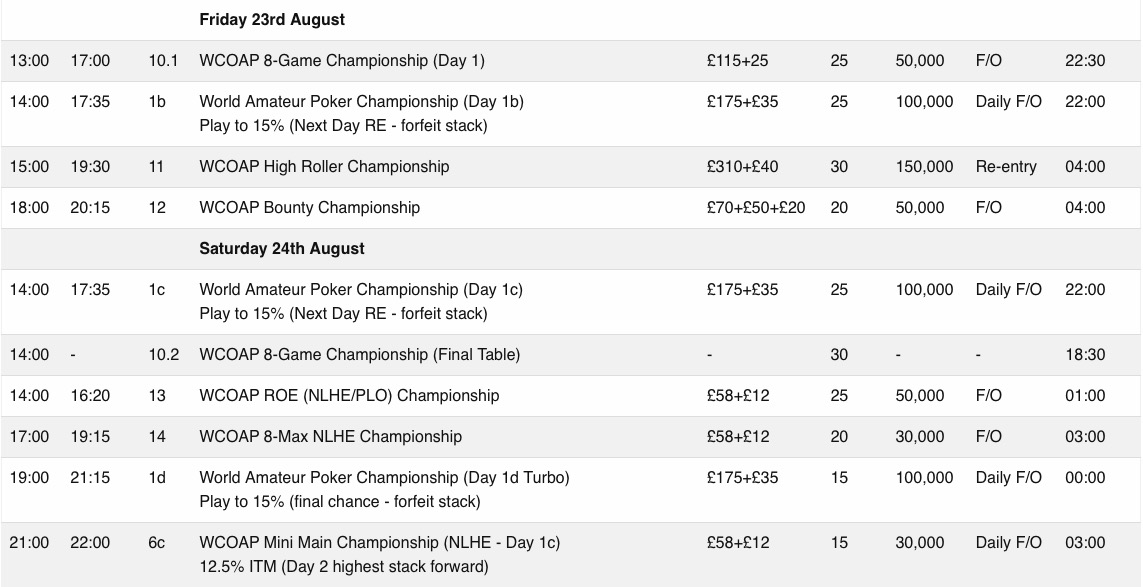This screenshot has height=587, width=1143.
Task: Click WCOAP Bounty Championship event name
Action: pyautogui.click(x=310, y=207)
